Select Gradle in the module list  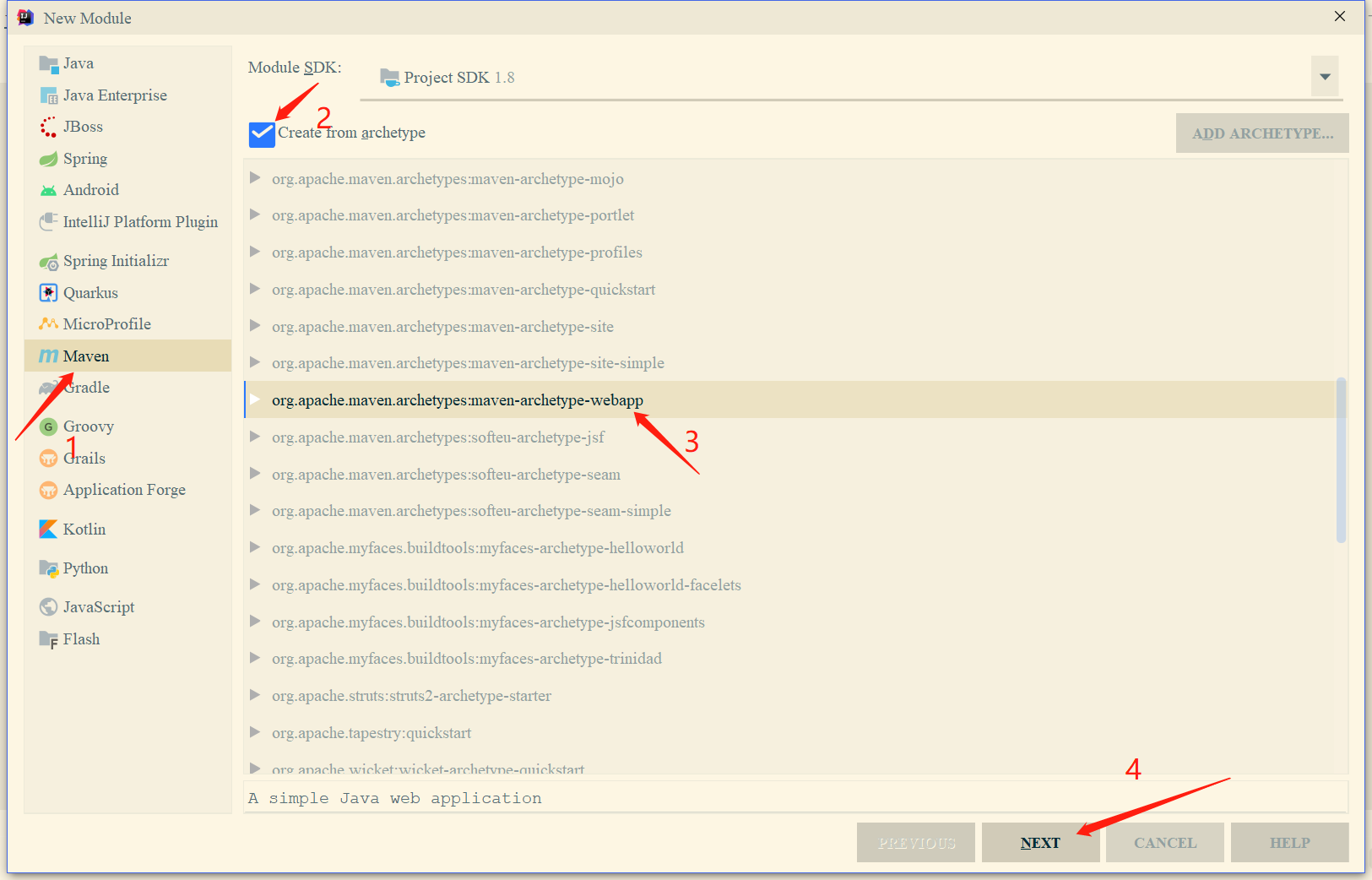[128, 388]
